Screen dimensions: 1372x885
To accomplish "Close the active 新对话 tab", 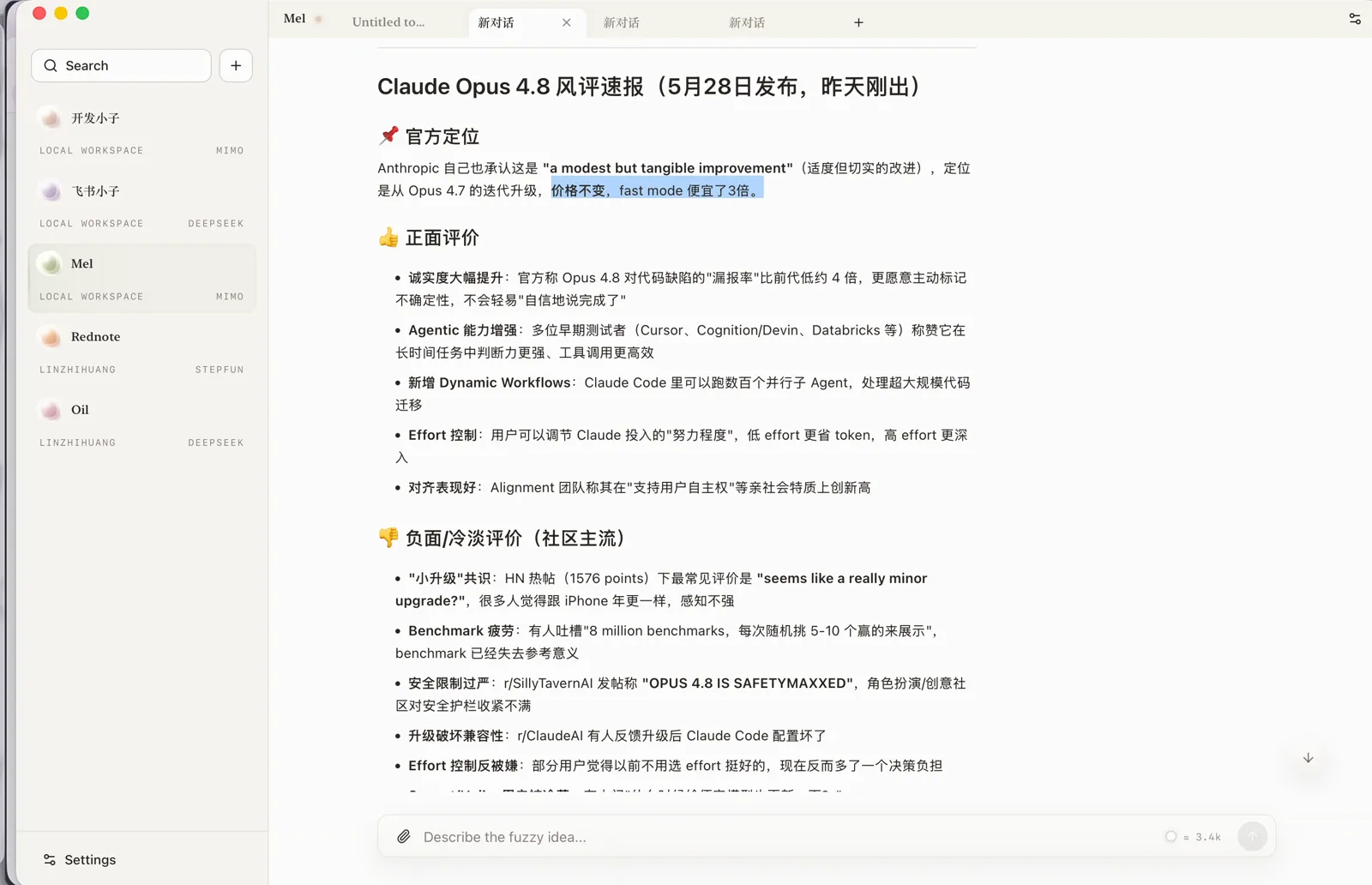I will point(567,23).
